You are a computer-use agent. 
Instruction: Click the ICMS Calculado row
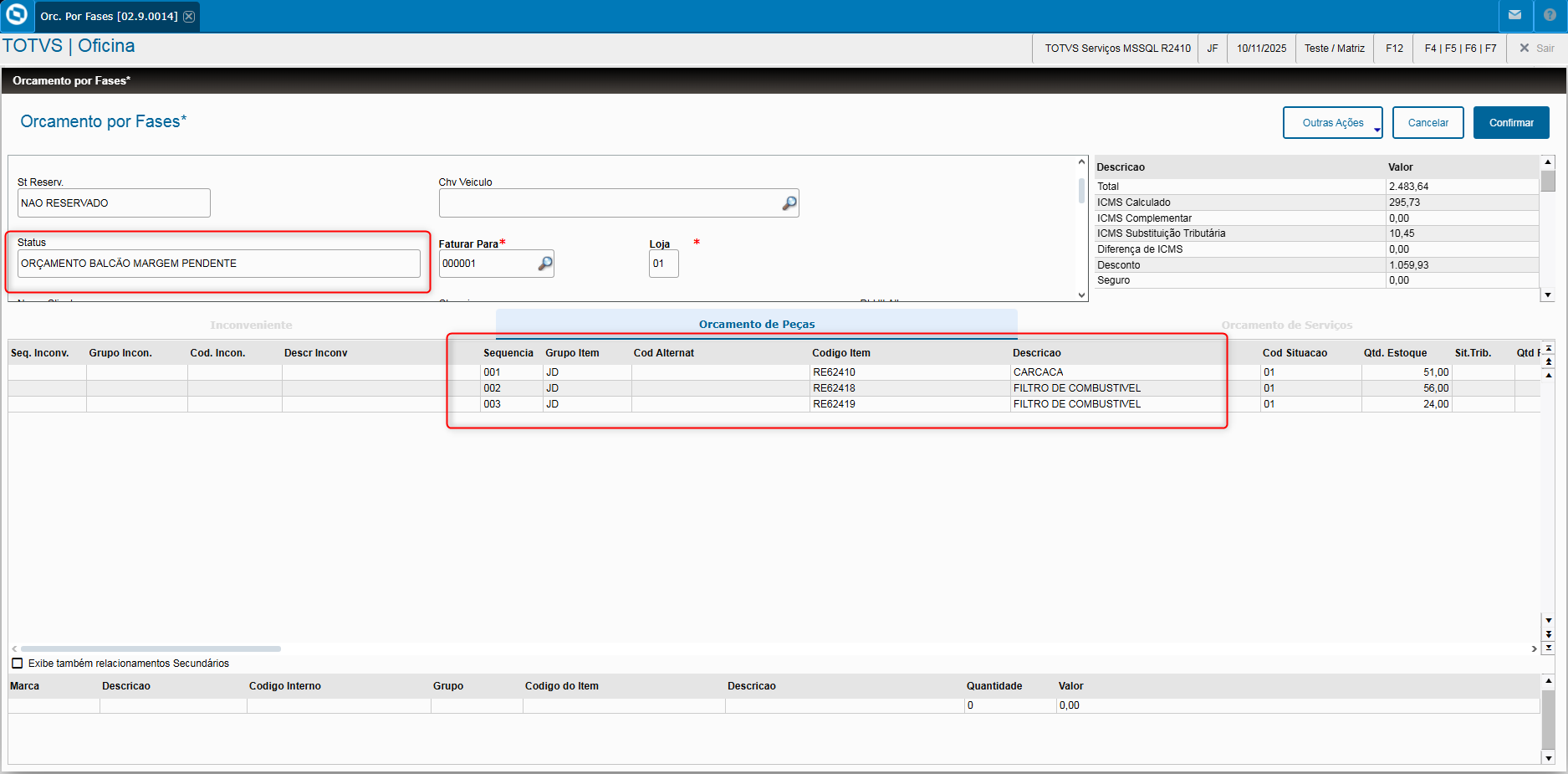pyautogui.click(x=1317, y=202)
